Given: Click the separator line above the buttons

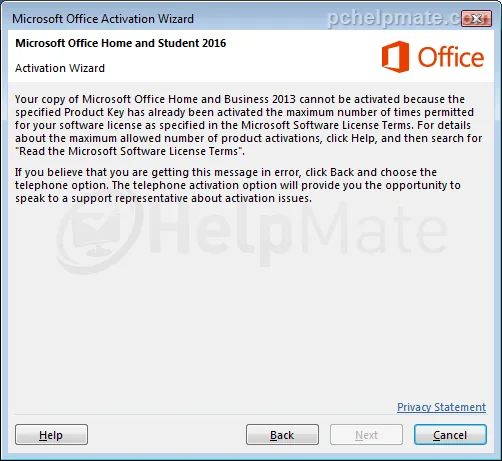Looking at the screenshot, I should click(x=250, y=415).
